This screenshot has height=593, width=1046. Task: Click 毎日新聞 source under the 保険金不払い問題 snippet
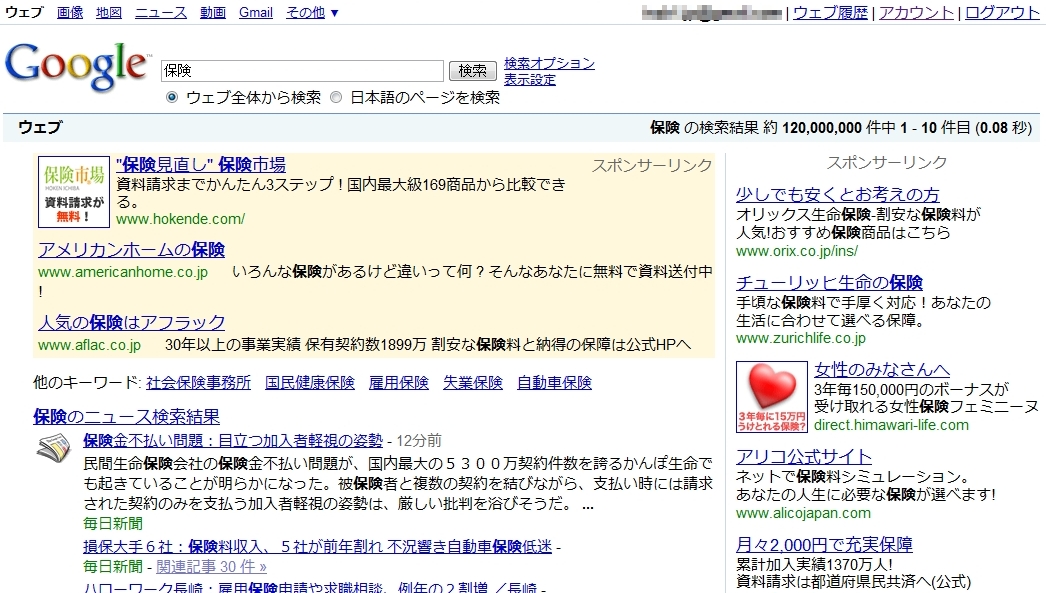point(113,524)
